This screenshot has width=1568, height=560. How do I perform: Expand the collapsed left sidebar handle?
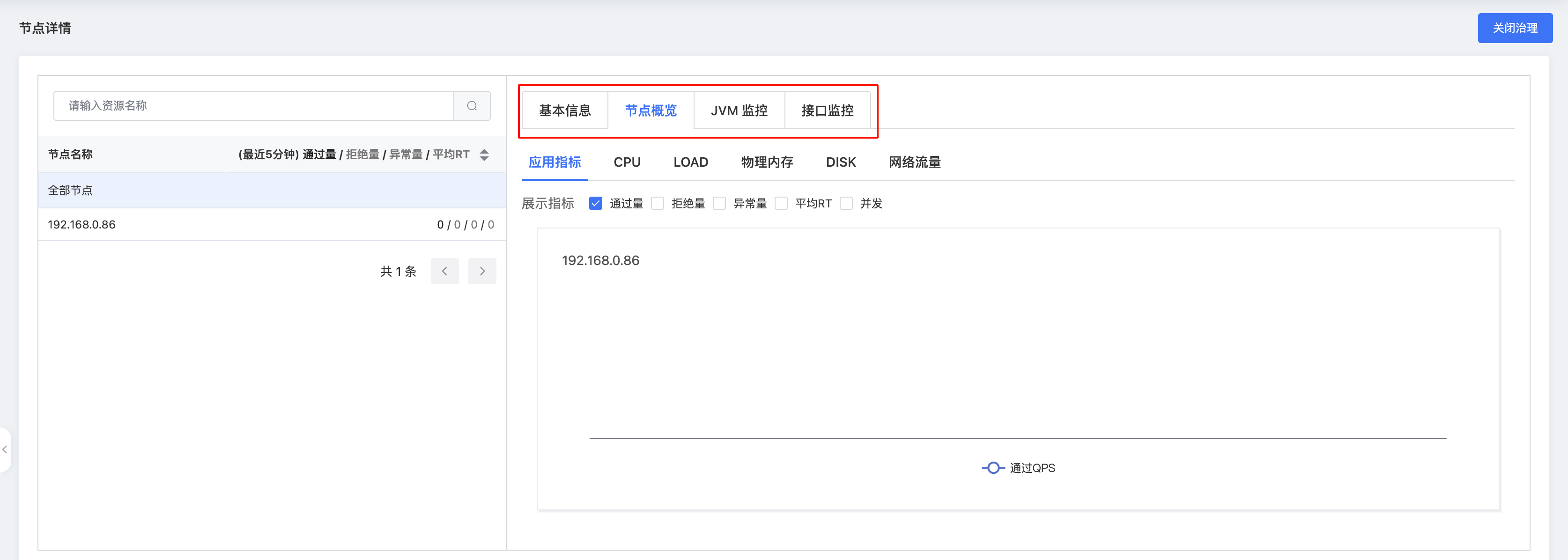[x=5, y=450]
